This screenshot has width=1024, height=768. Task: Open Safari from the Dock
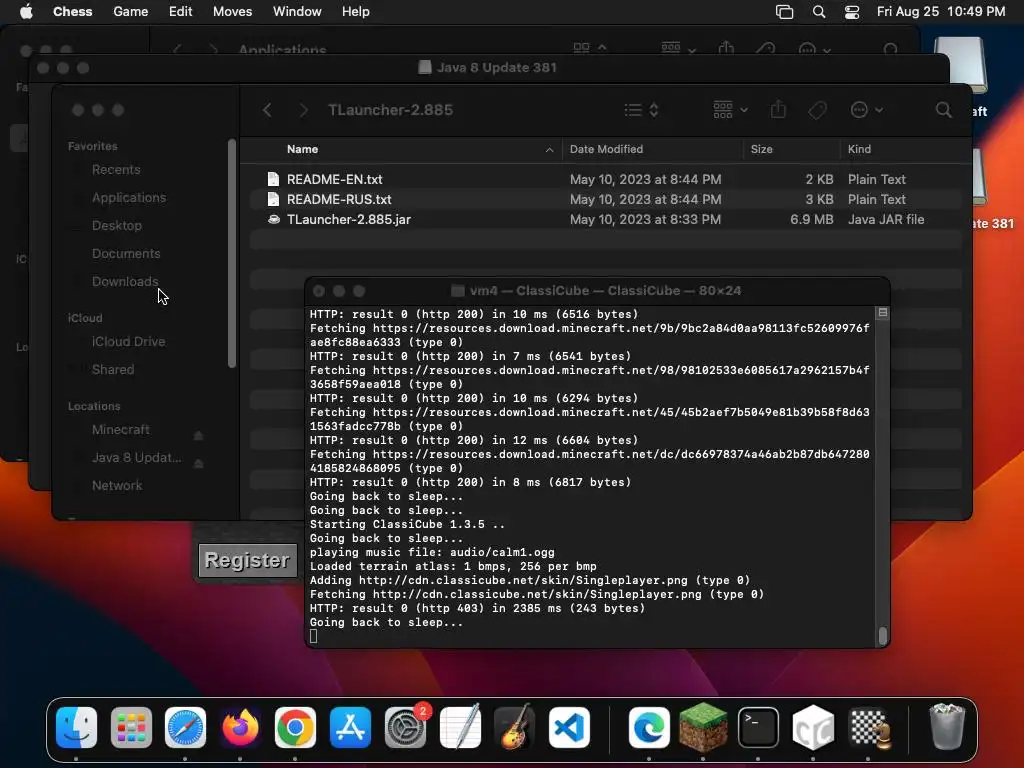(x=185, y=728)
